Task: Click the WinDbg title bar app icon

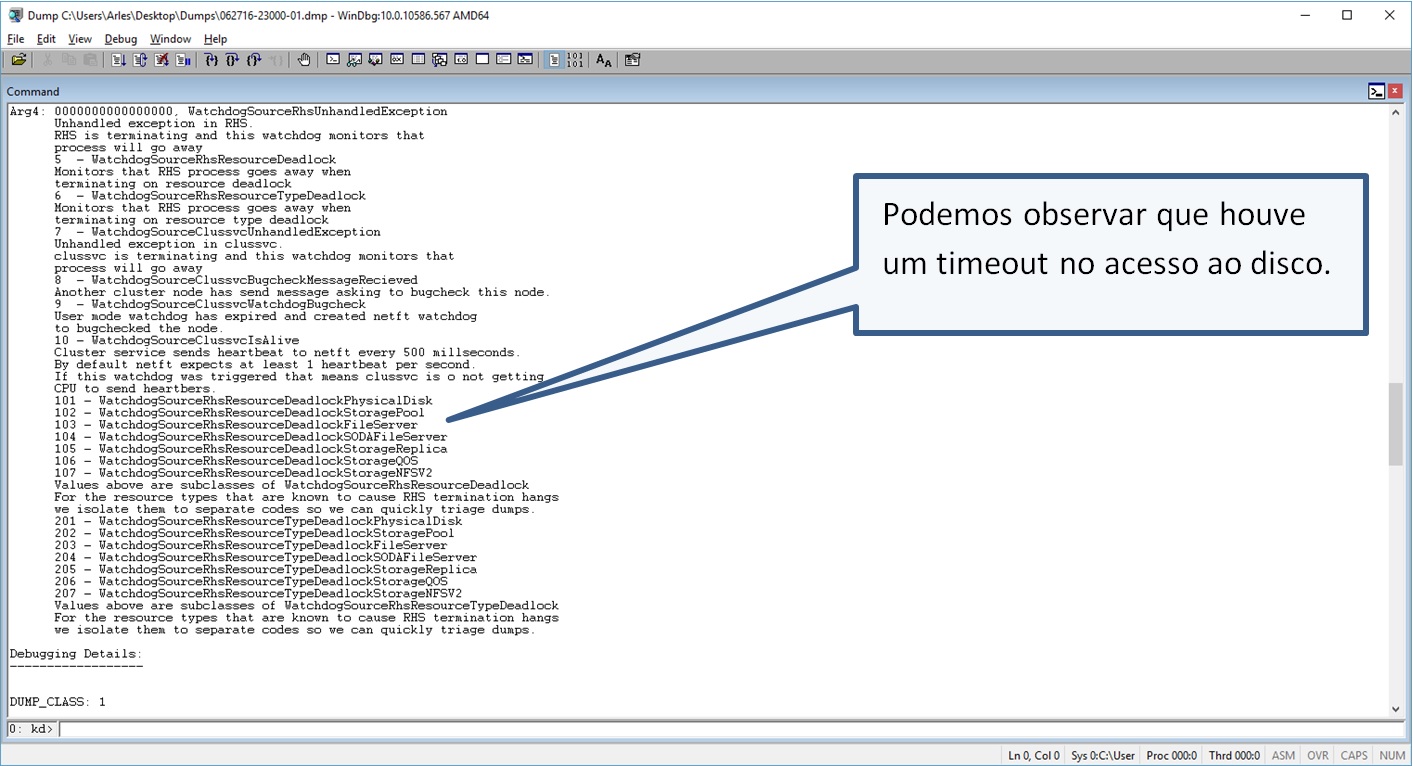Action: (15, 15)
